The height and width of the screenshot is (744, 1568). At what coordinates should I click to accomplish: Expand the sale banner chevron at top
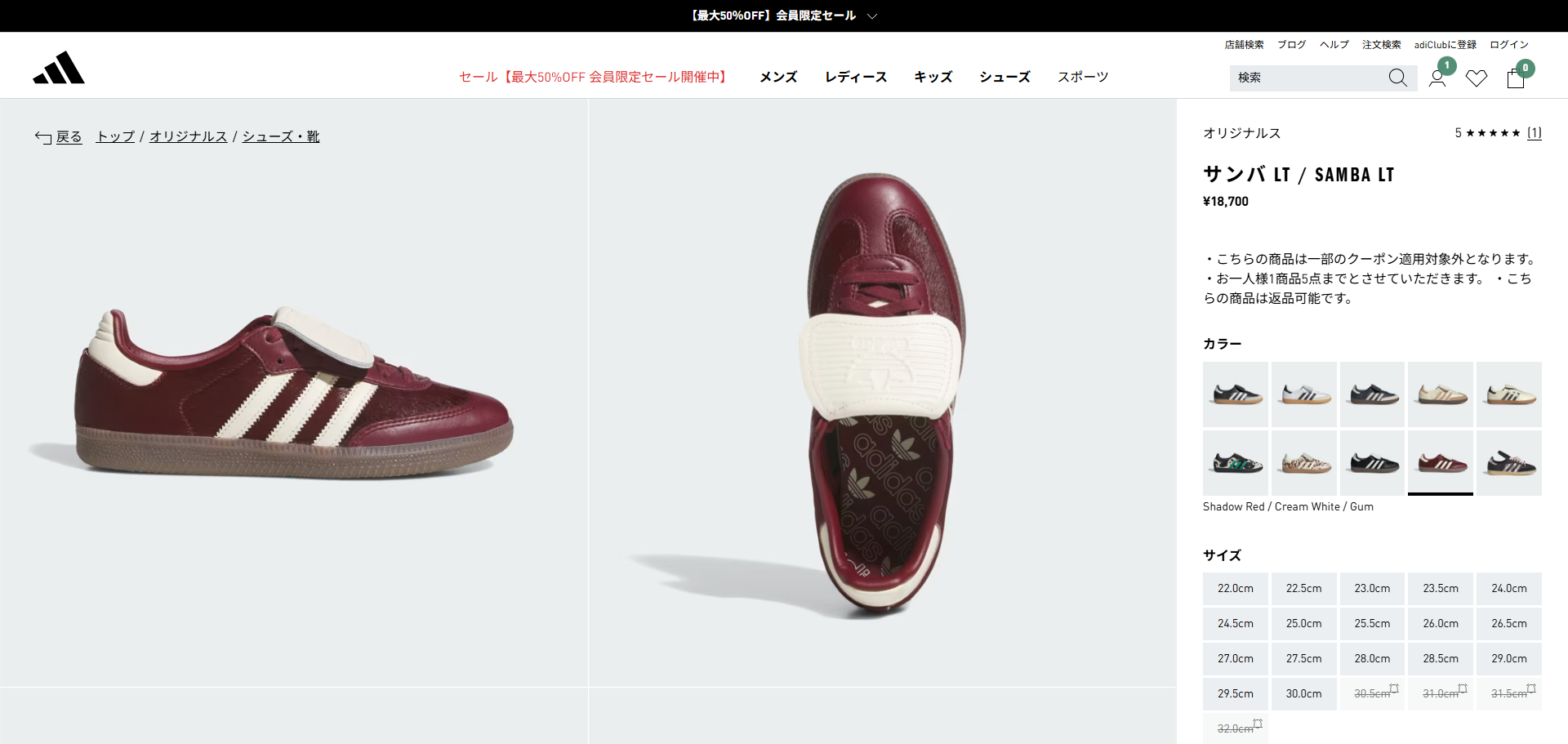(x=872, y=16)
